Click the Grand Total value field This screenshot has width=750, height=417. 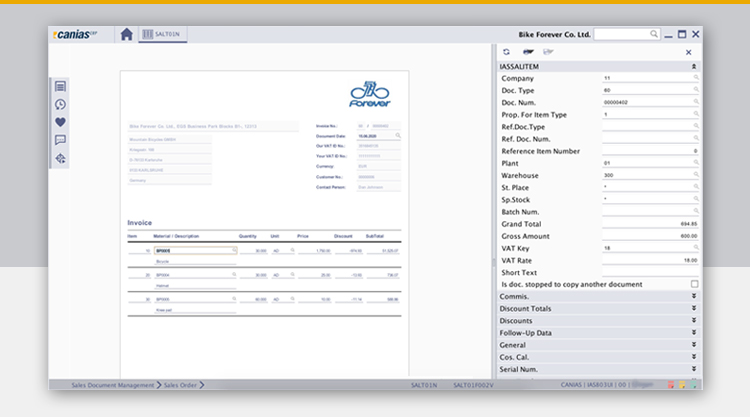[650, 224]
